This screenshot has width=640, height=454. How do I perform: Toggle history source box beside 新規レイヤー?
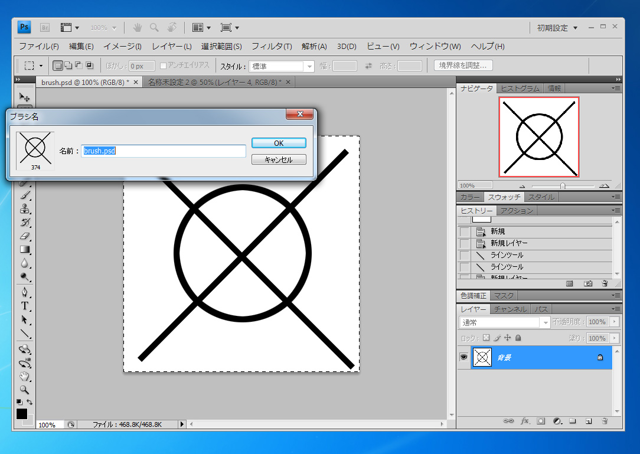coord(465,243)
